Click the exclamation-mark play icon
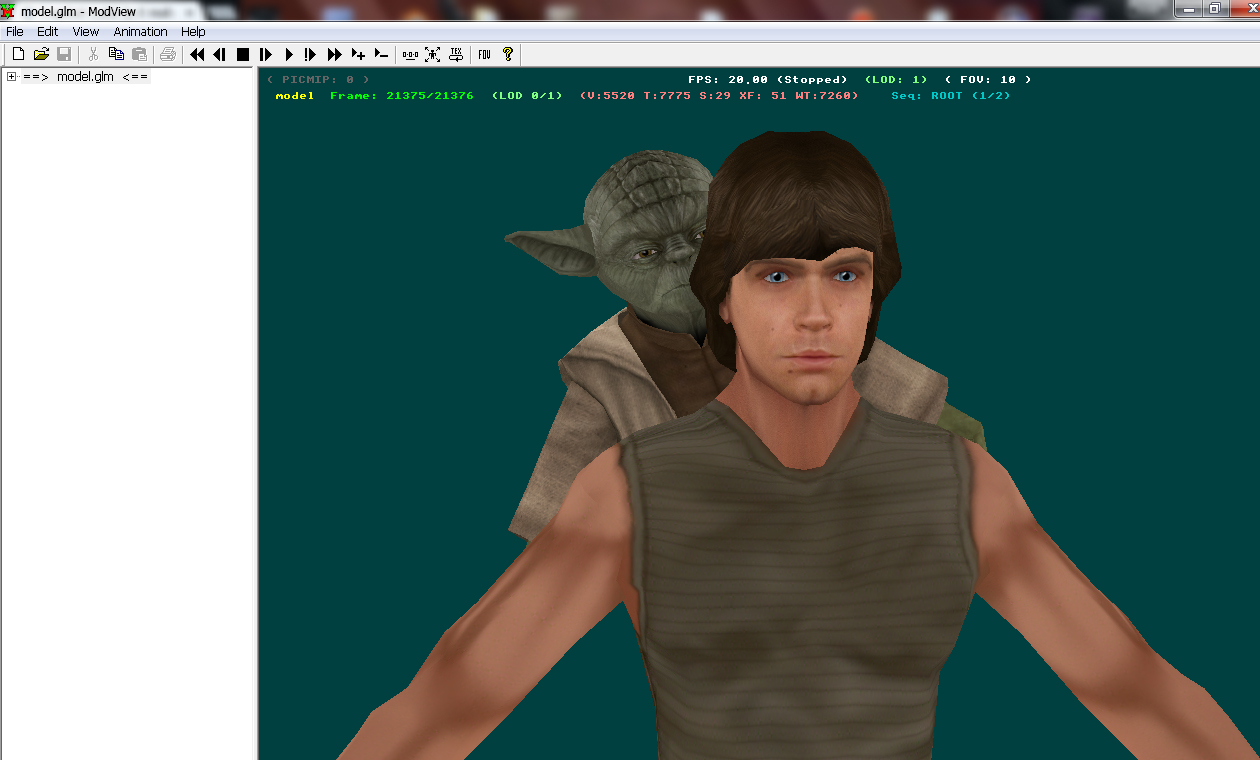 pos(311,54)
